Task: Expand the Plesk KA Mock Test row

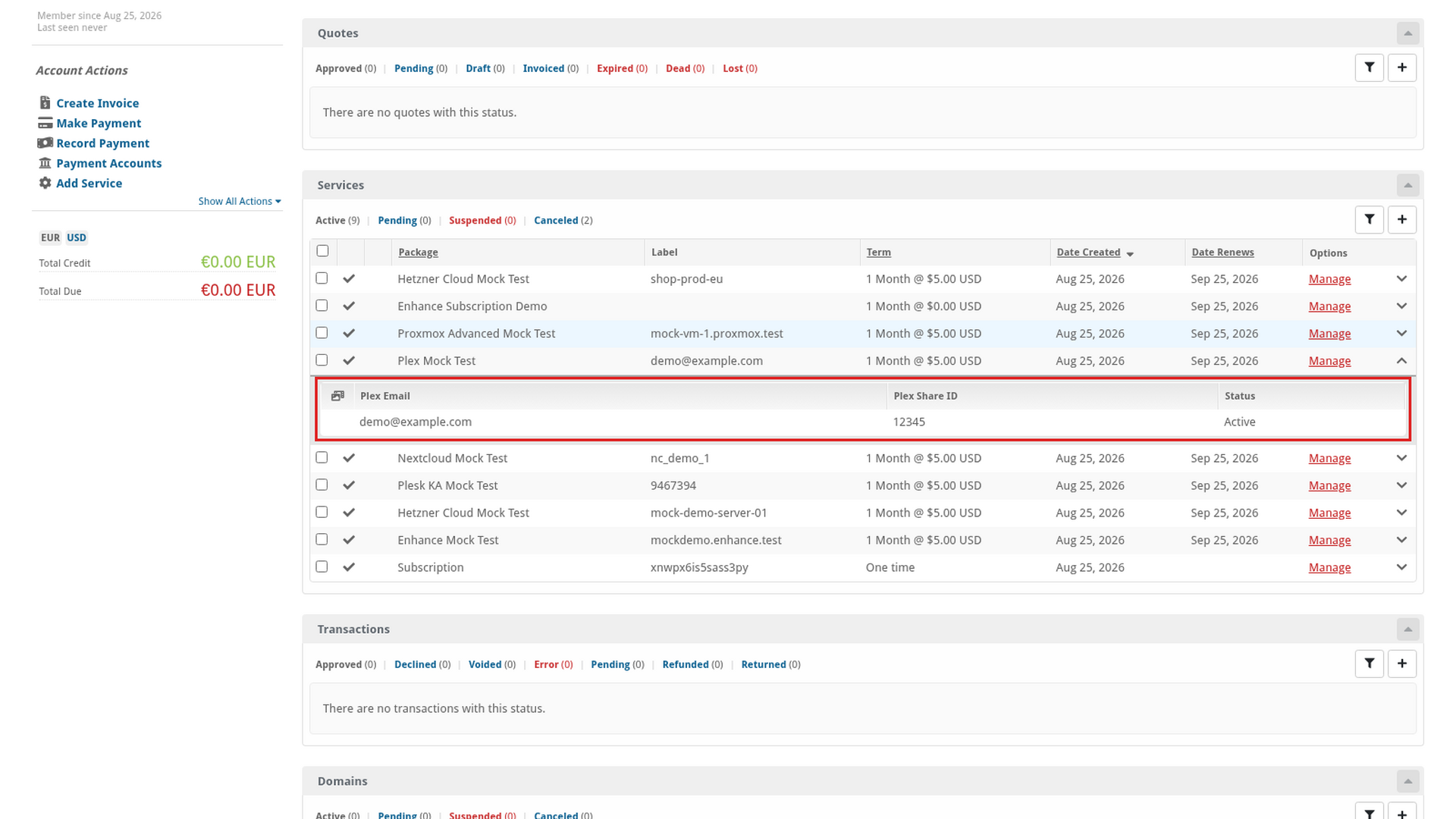Action: [1401, 485]
